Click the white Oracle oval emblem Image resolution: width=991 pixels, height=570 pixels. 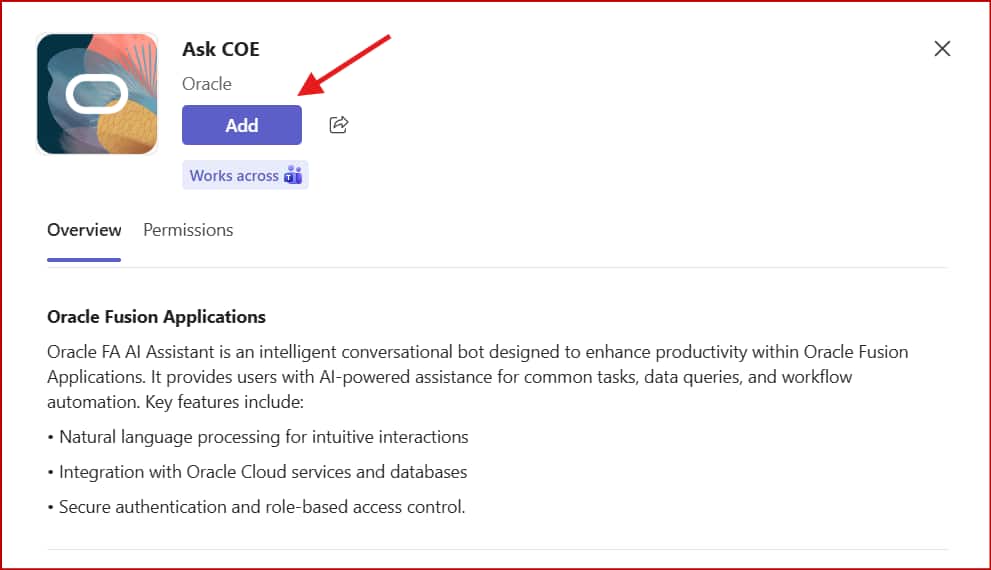pyautogui.click(x=96, y=94)
